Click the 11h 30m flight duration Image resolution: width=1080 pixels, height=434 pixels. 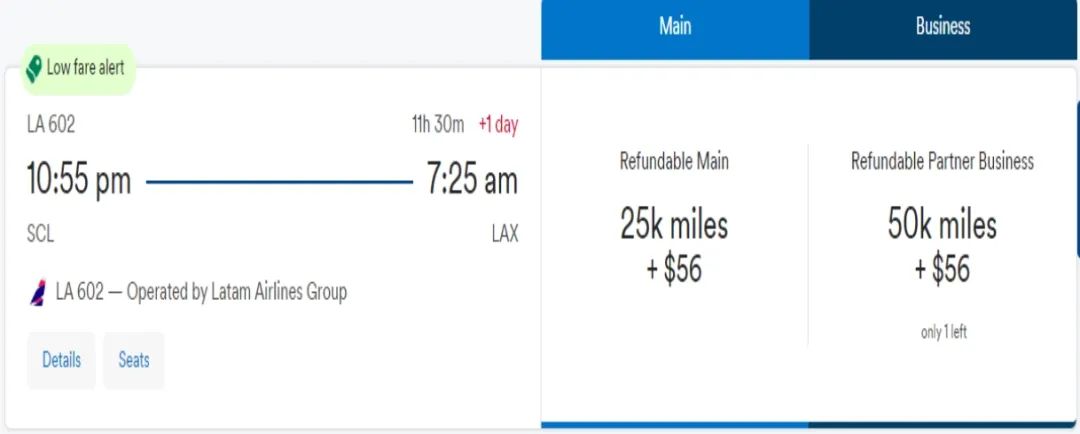[x=438, y=125]
